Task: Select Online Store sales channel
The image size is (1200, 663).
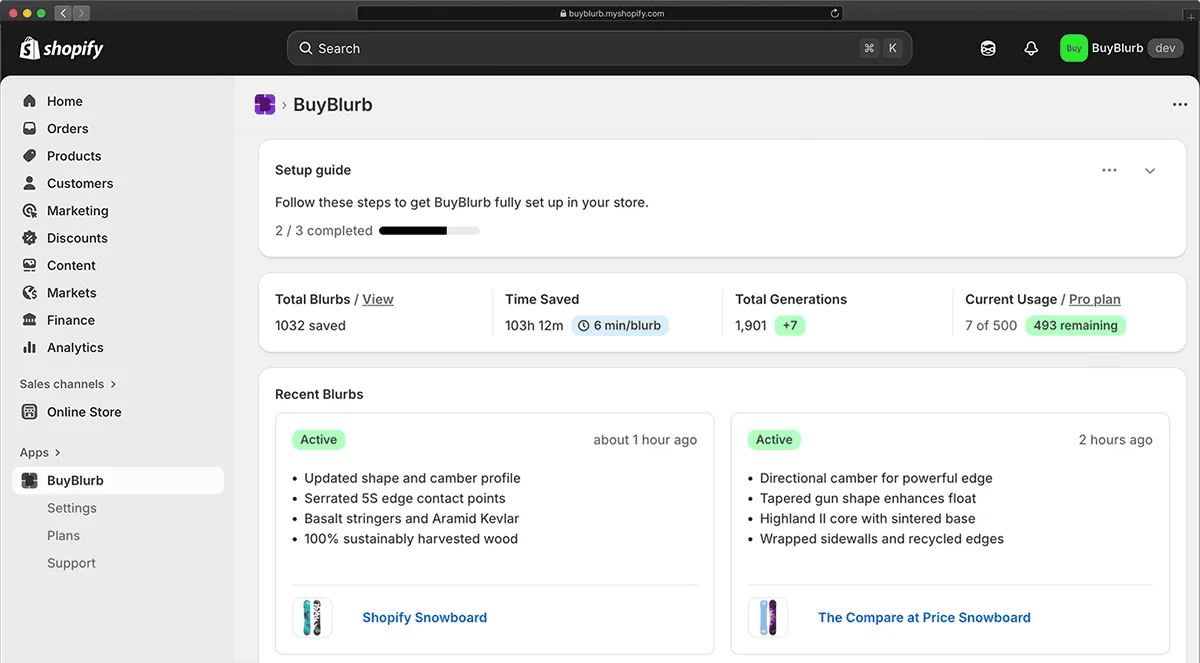Action: coord(84,412)
